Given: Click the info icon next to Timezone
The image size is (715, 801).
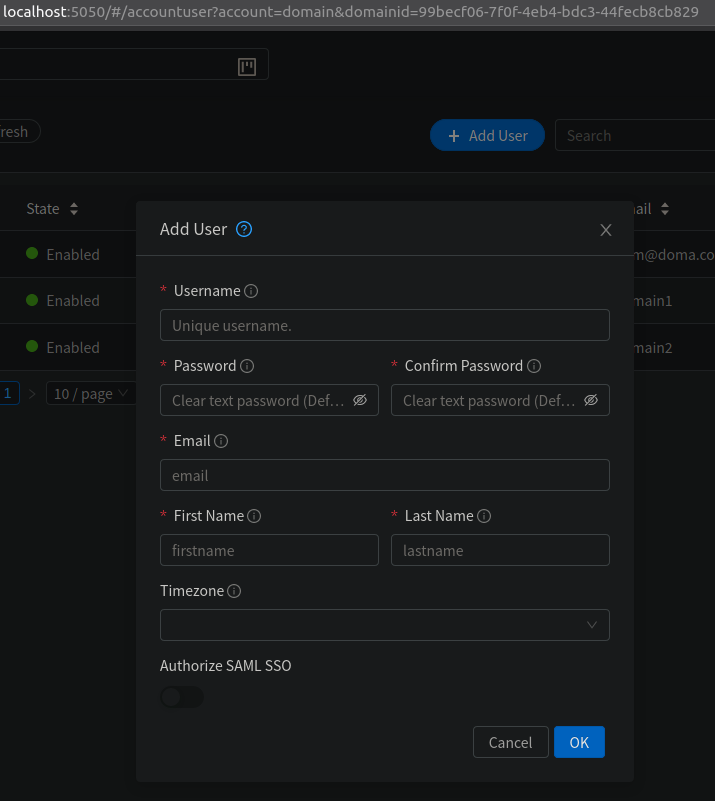Looking at the screenshot, I should coord(234,590).
